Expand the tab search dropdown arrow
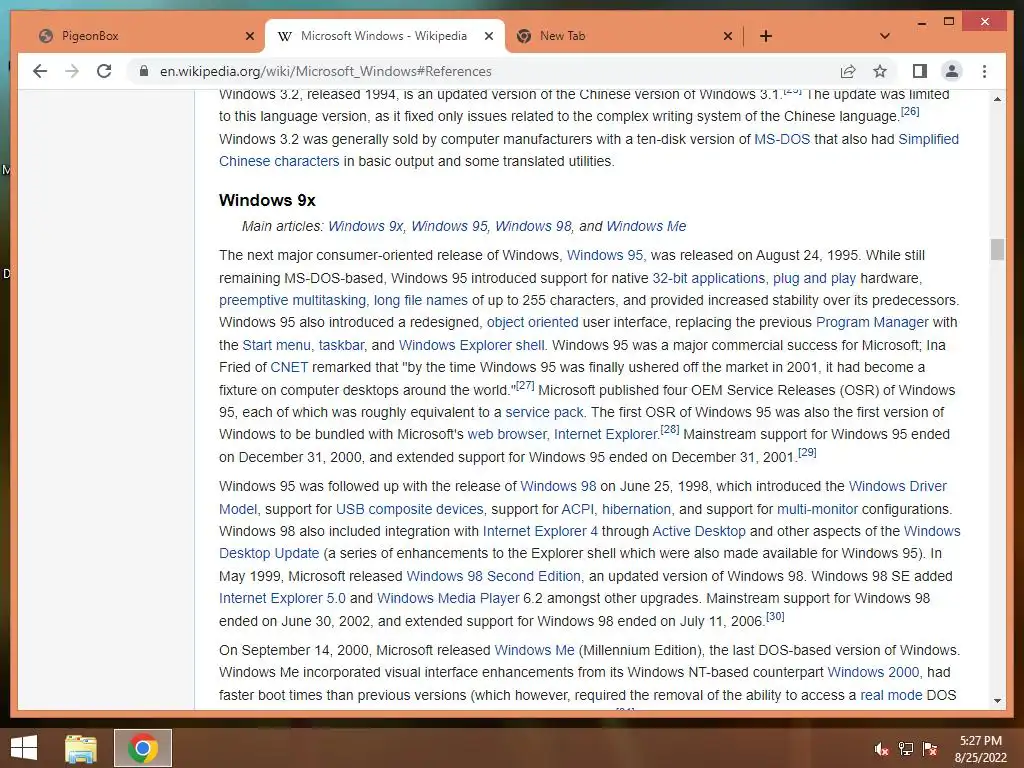1024x768 pixels. [x=885, y=36]
